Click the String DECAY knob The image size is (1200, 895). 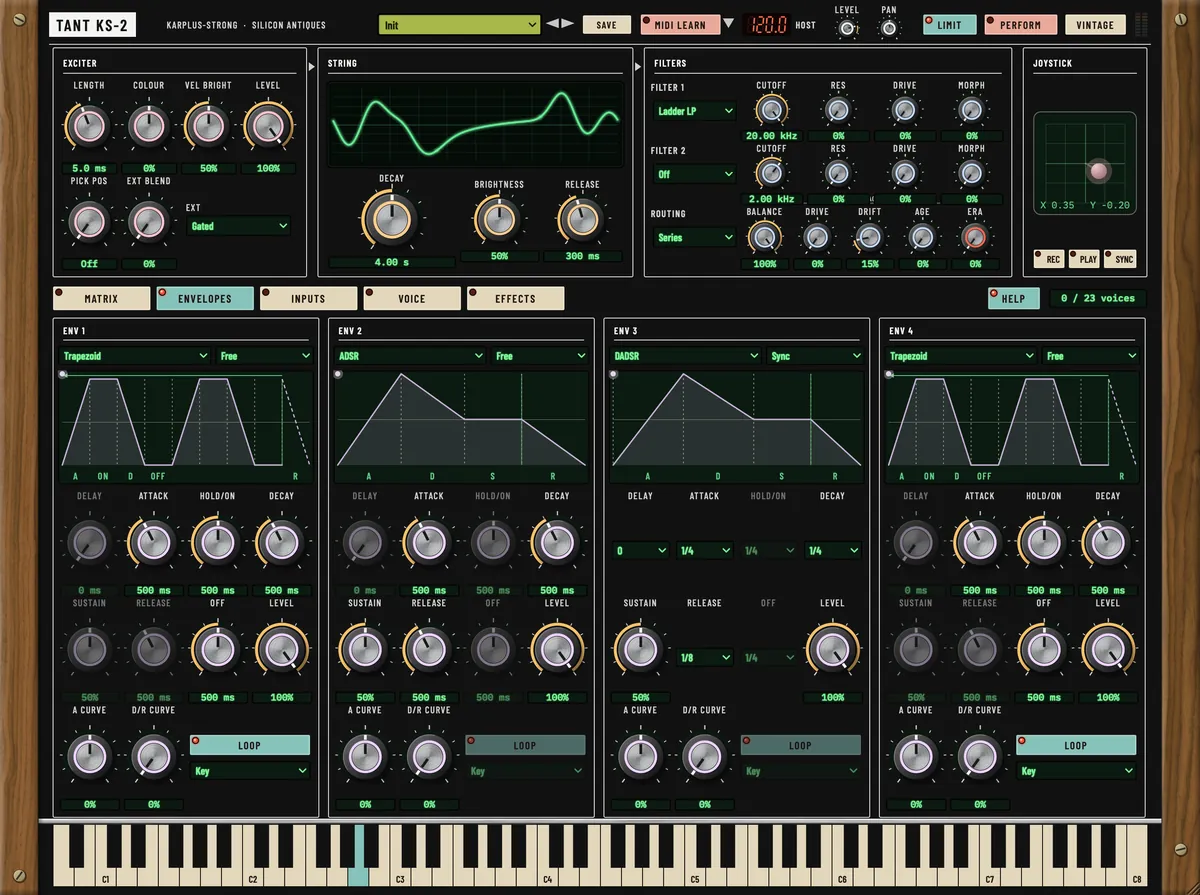coord(391,218)
